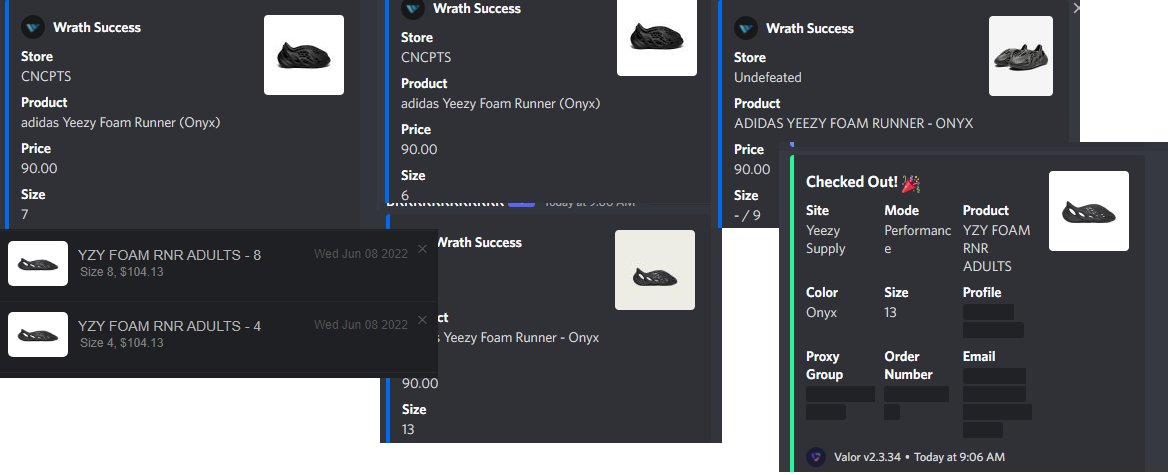
Task: Click the product name in the size 6 CNCPTS card
Action: [x=501, y=103]
